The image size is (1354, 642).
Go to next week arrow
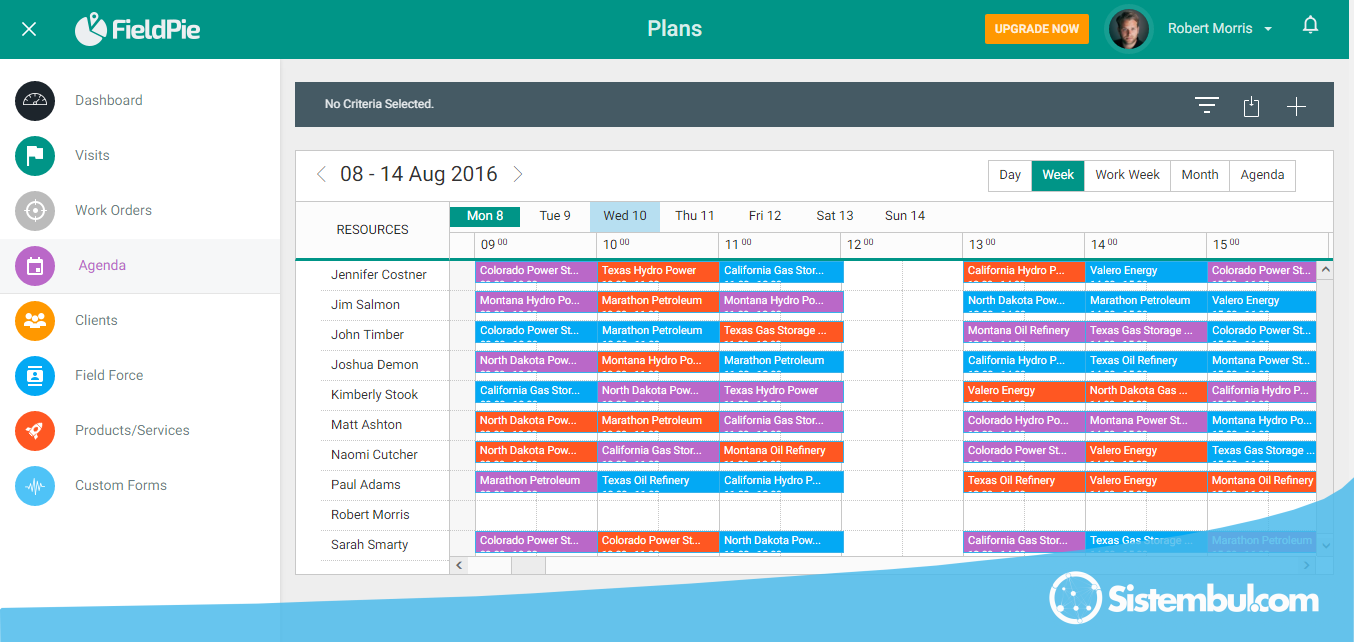518,174
